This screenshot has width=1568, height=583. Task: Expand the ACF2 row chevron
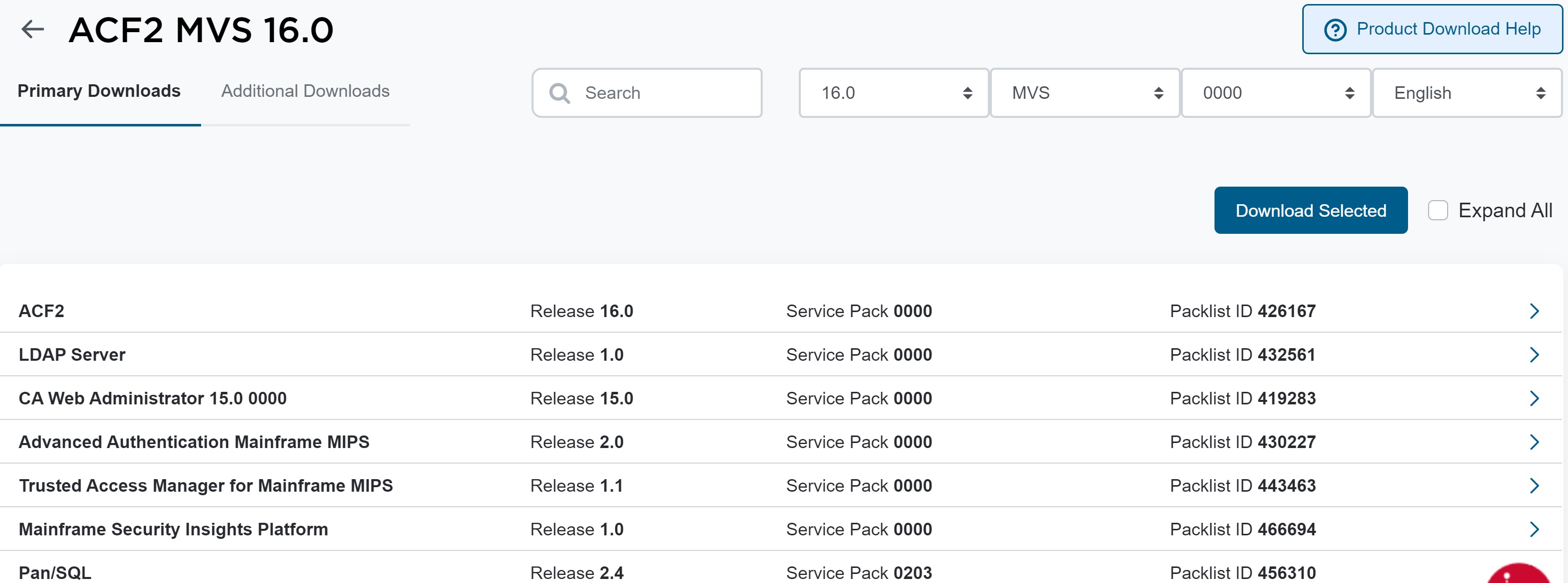click(1533, 311)
